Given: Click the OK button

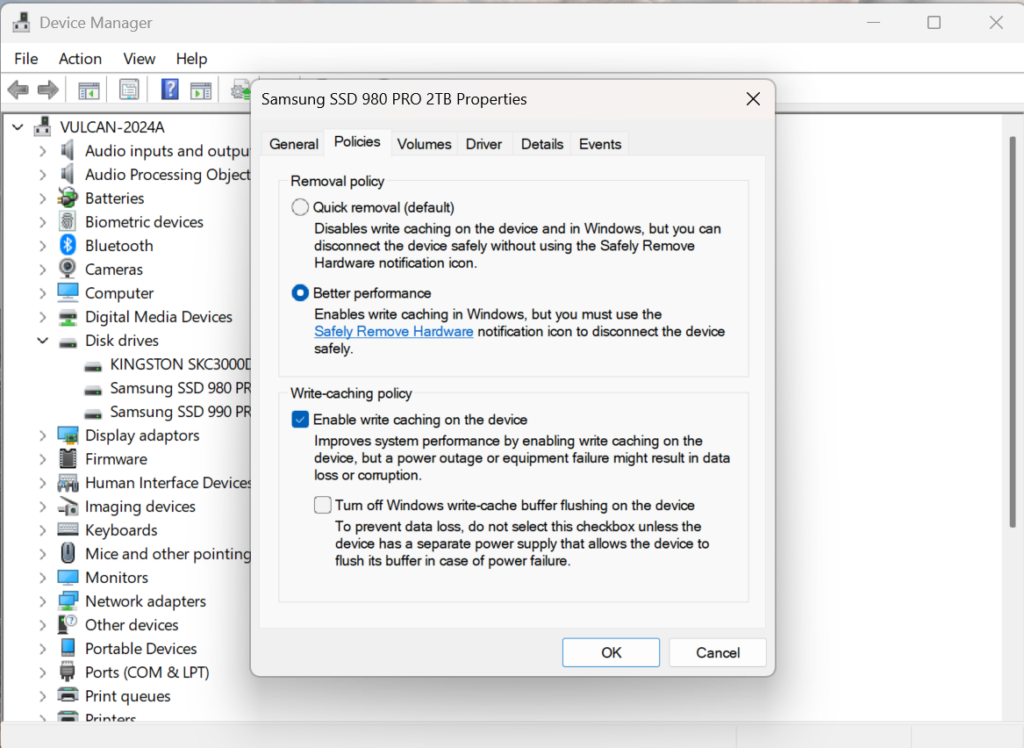Looking at the screenshot, I should coord(611,652).
